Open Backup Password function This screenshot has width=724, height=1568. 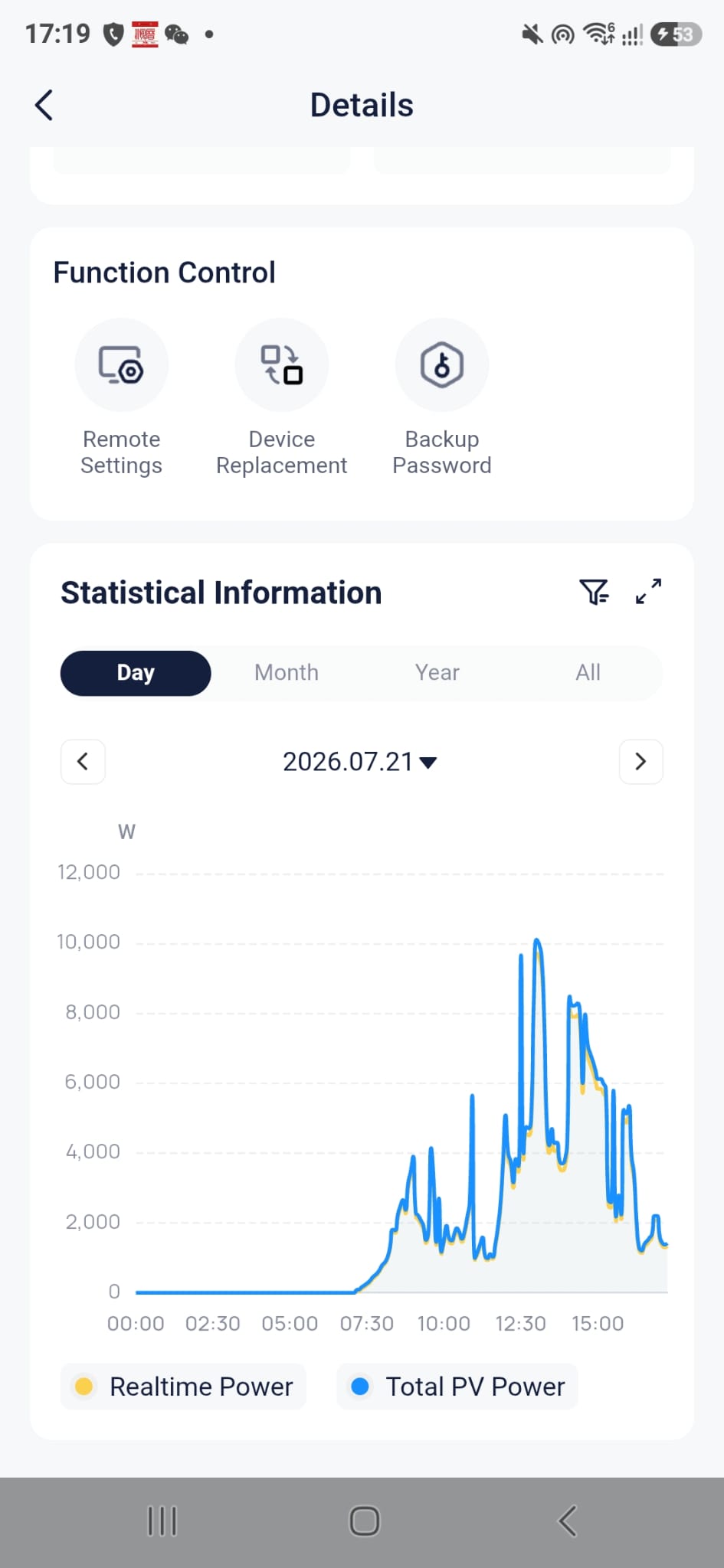pos(442,398)
